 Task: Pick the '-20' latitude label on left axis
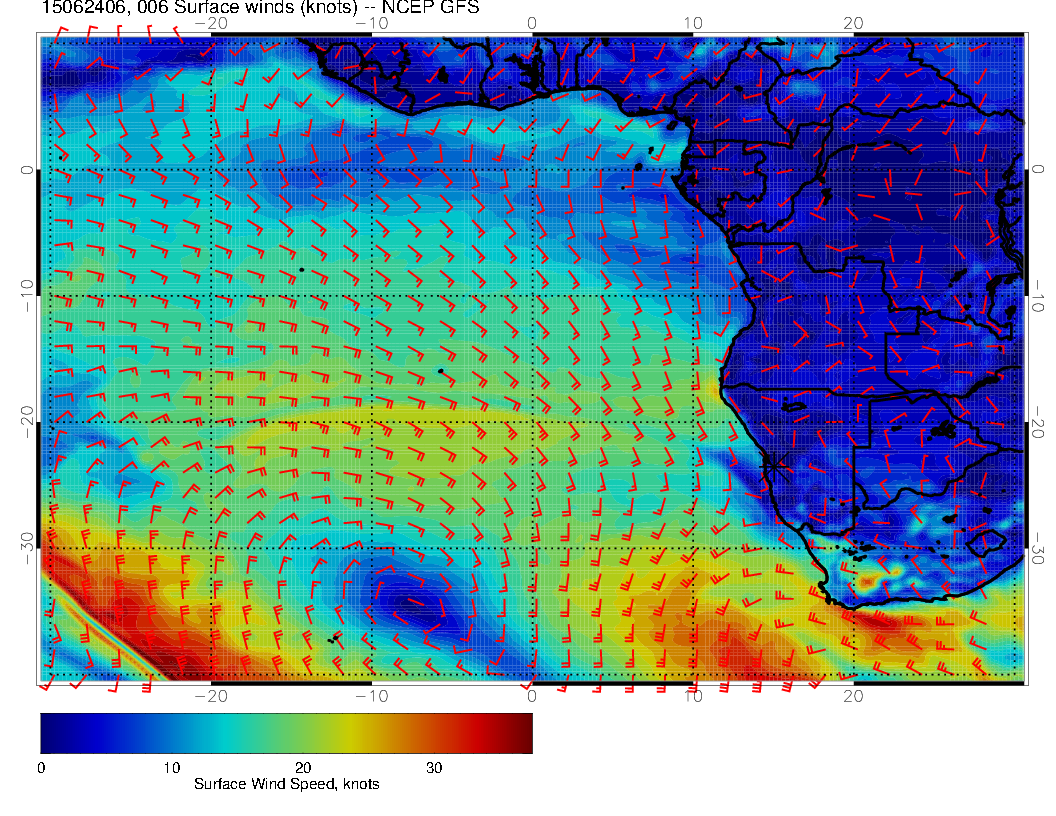point(27,422)
